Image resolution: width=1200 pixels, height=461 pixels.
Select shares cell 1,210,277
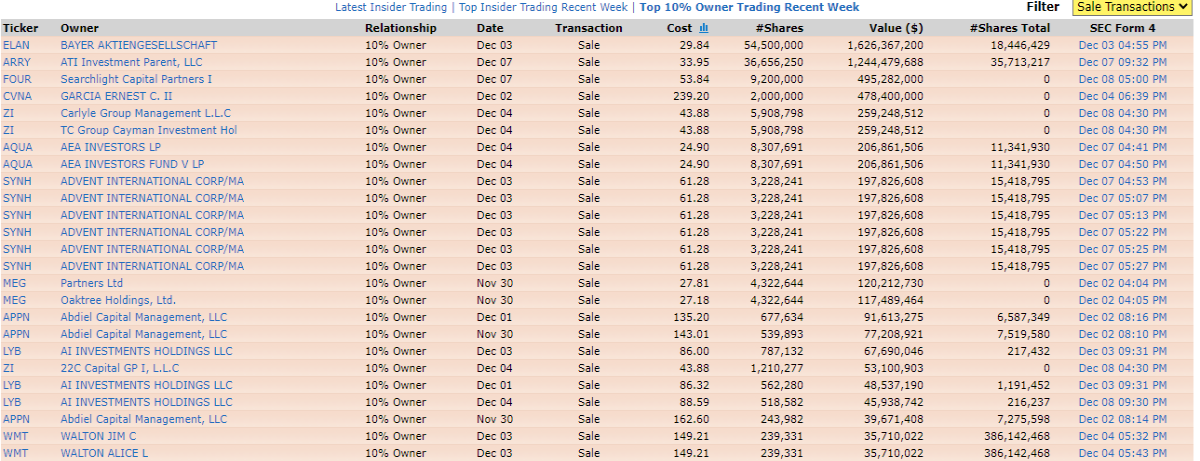point(777,368)
